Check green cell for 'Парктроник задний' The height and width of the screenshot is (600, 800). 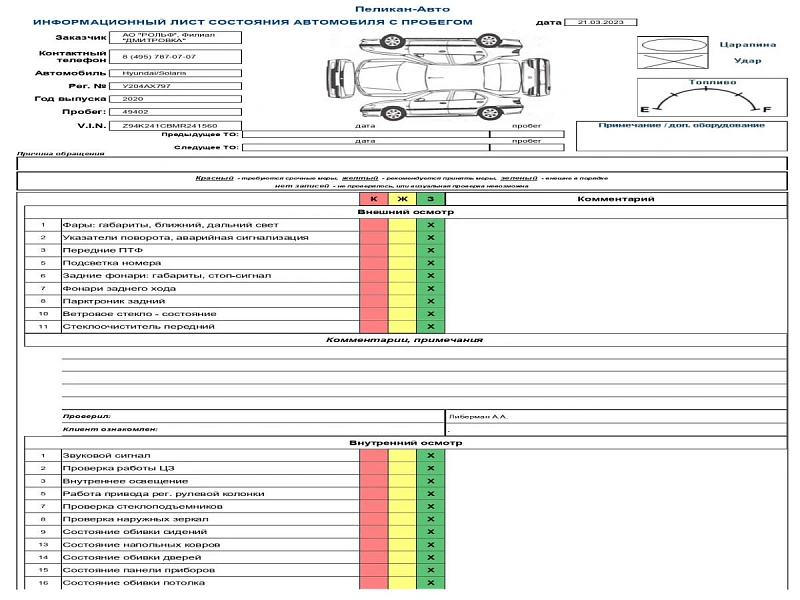tap(430, 301)
